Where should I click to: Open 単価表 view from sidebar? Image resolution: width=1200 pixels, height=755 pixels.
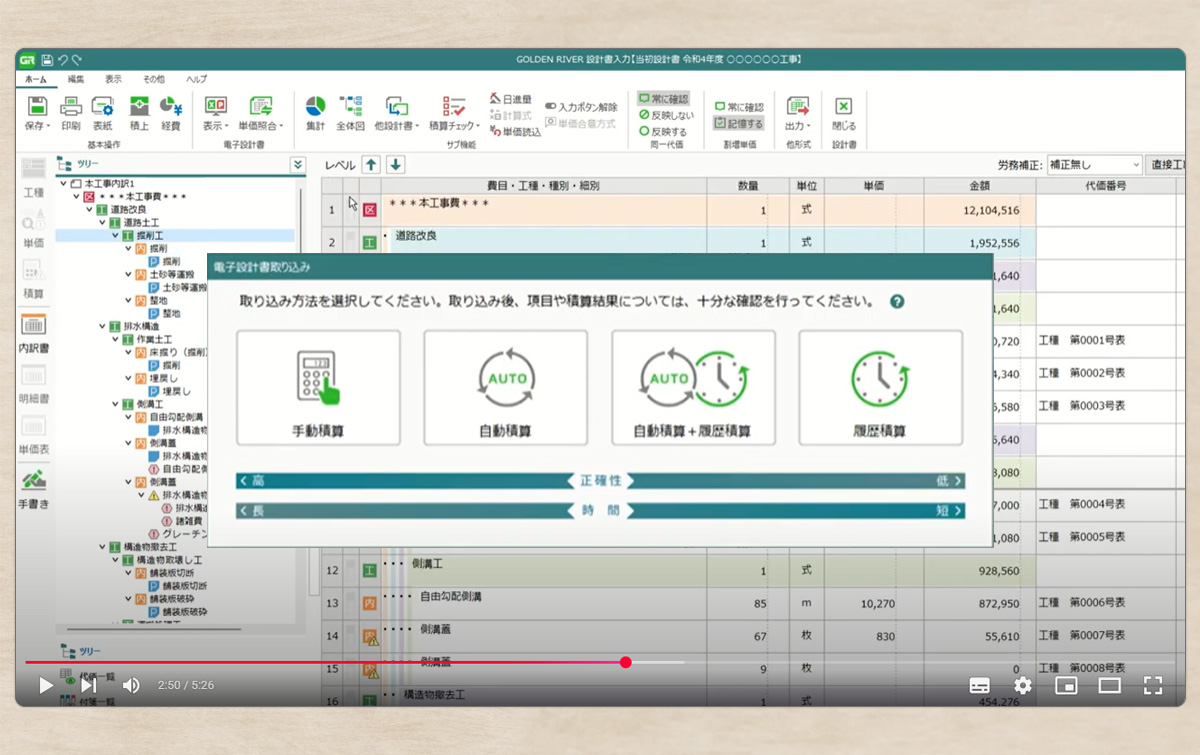(x=34, y=437)
